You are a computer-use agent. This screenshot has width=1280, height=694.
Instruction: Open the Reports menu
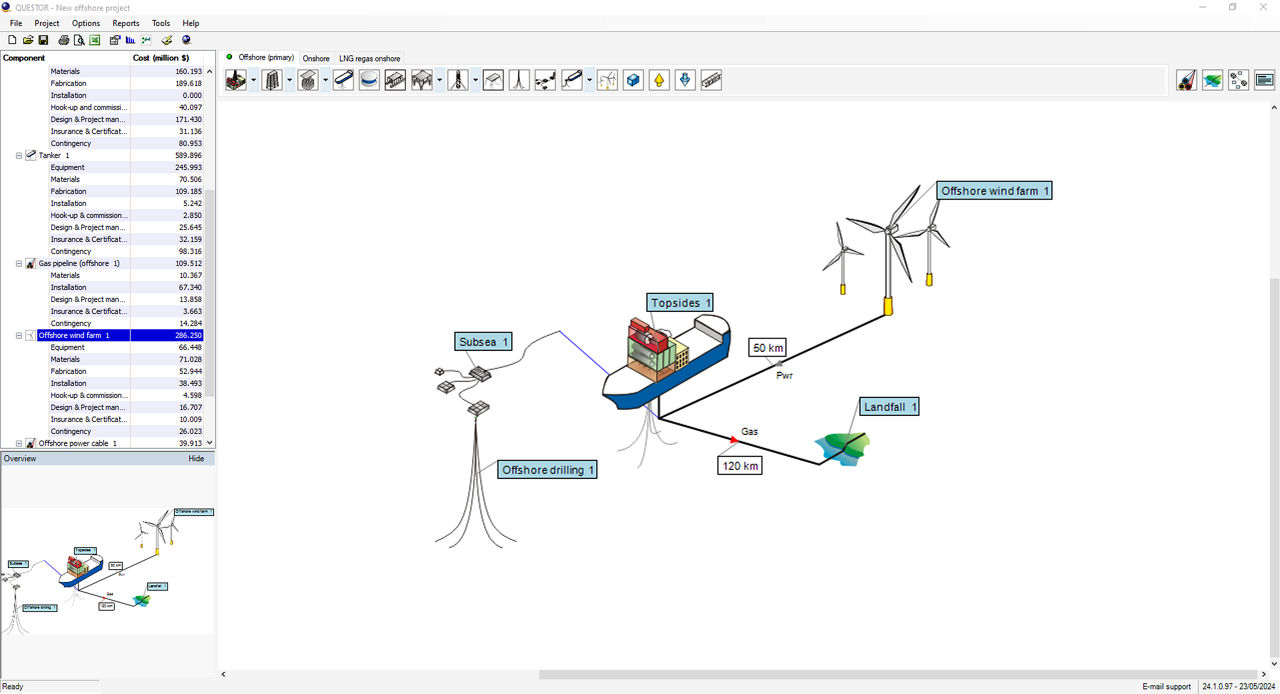pyautogui.click(x=126, y=23)
